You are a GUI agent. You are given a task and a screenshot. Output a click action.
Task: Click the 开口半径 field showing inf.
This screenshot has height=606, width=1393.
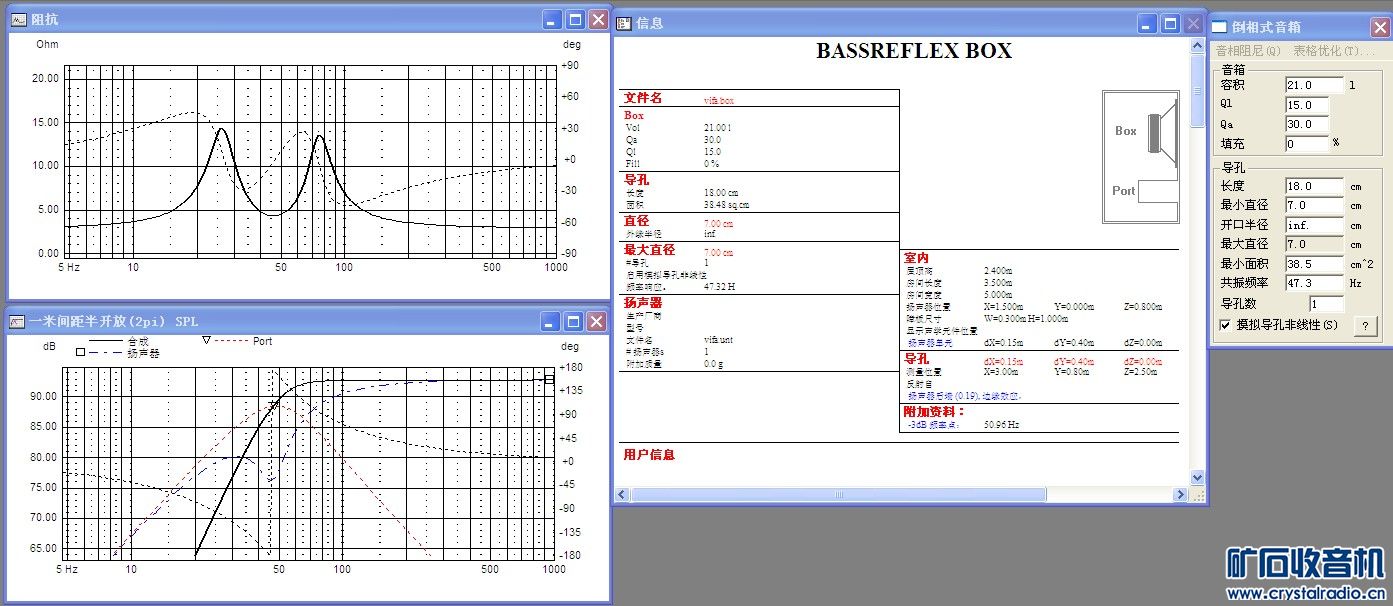point(1314,225)
